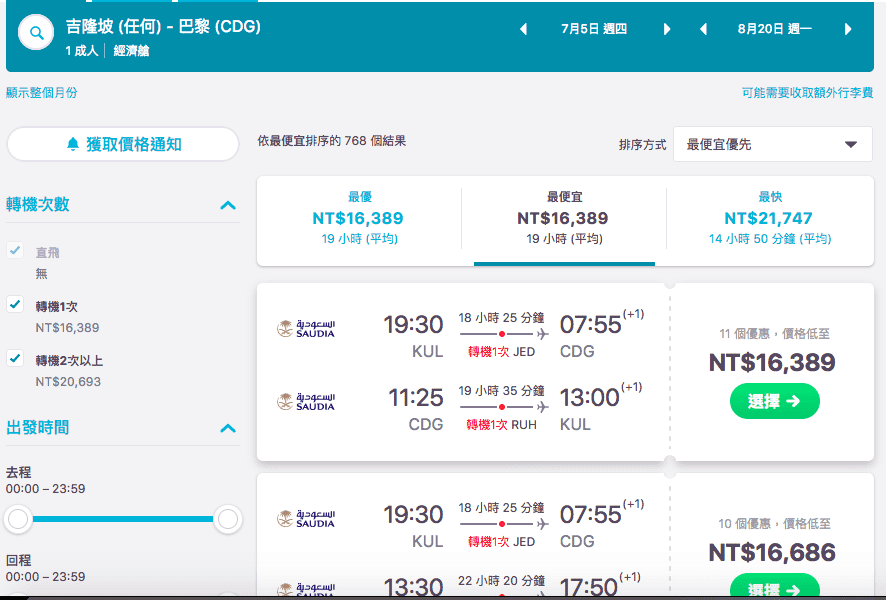
Task: Click Saudia logo on NT$16,686 outbound flight
Action: coord(306,518)
